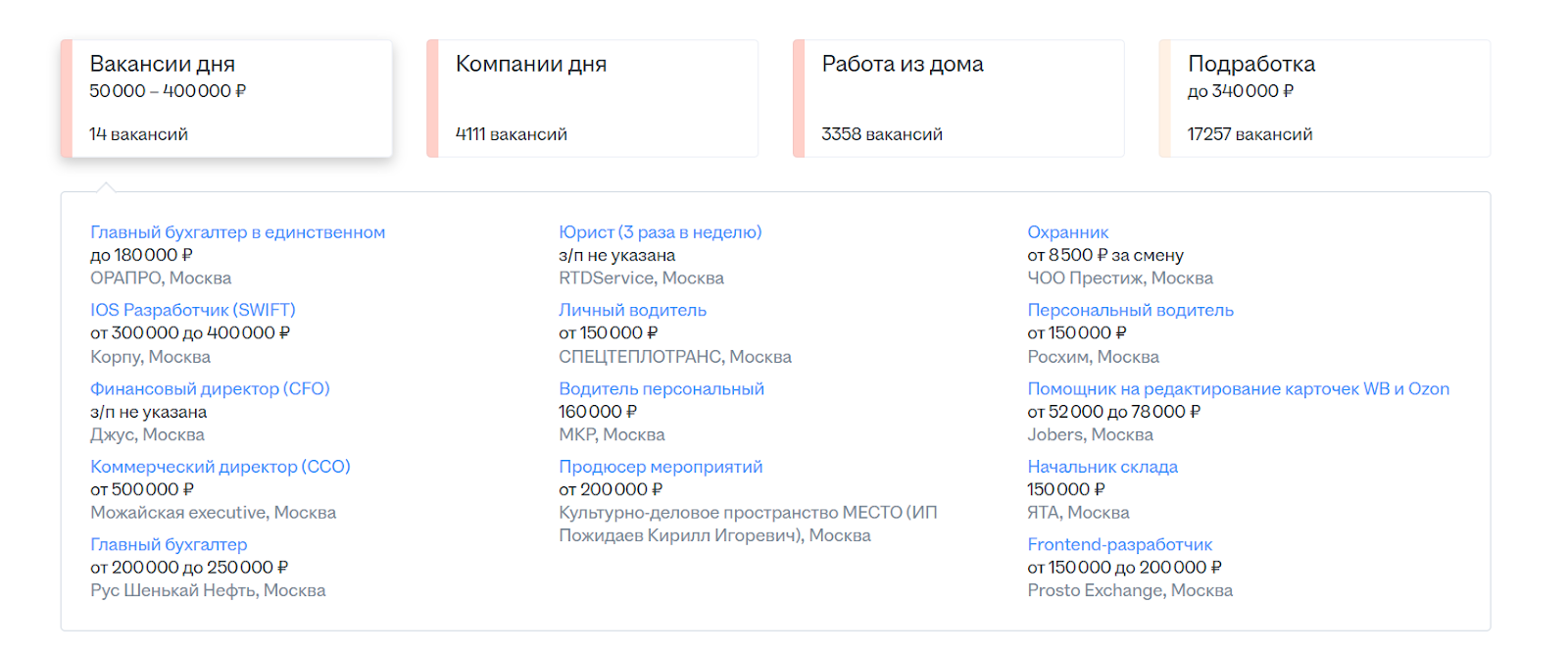This screenshot has height=654, width=1568.
Task: Click Главный бухгалтер at Рус Шенькай Нефть
Action: pos(169,544)
